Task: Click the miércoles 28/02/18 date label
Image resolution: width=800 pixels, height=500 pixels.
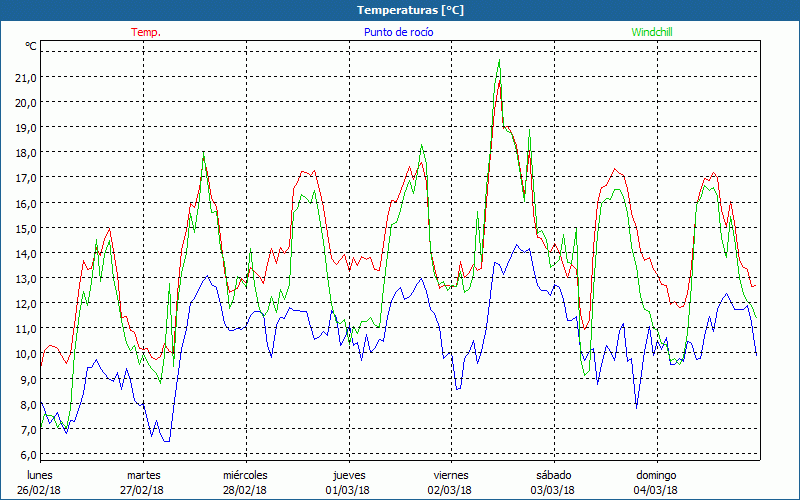Action: click(245, 482)
